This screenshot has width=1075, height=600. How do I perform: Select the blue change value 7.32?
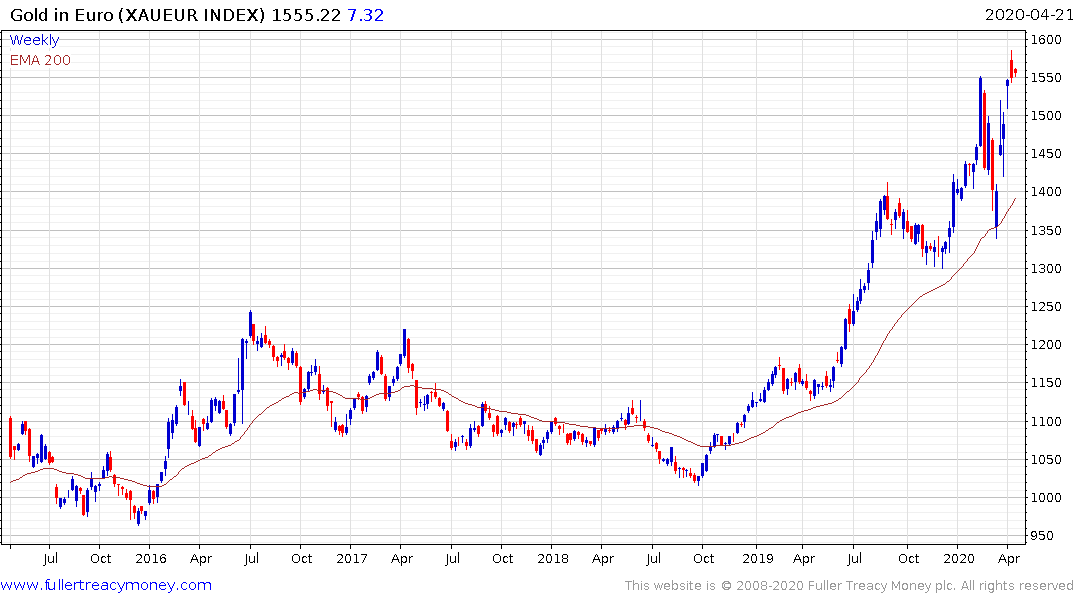click(x=365, y=15)
